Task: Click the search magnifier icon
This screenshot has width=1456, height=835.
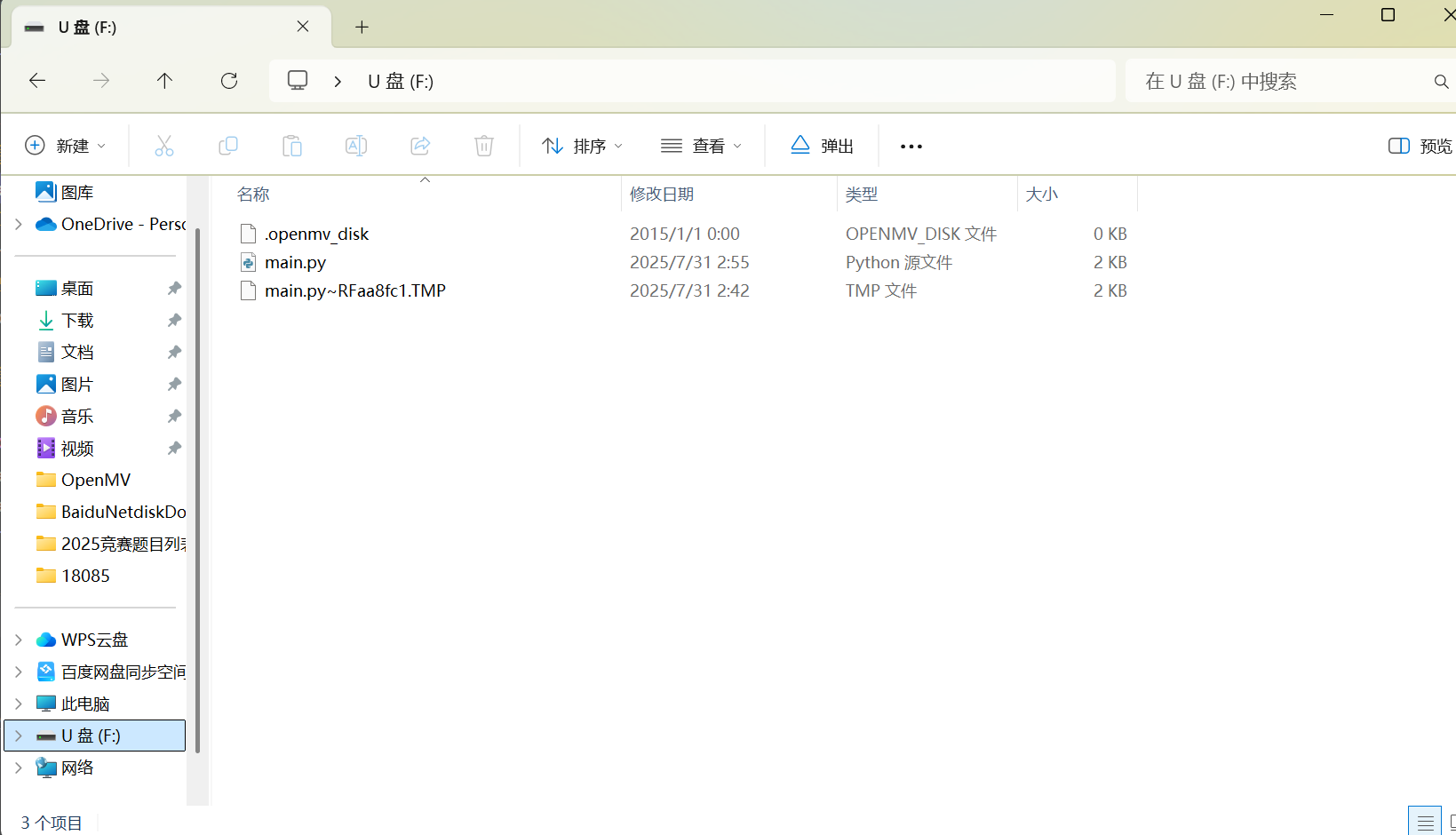Action: tap(1441, 82)
